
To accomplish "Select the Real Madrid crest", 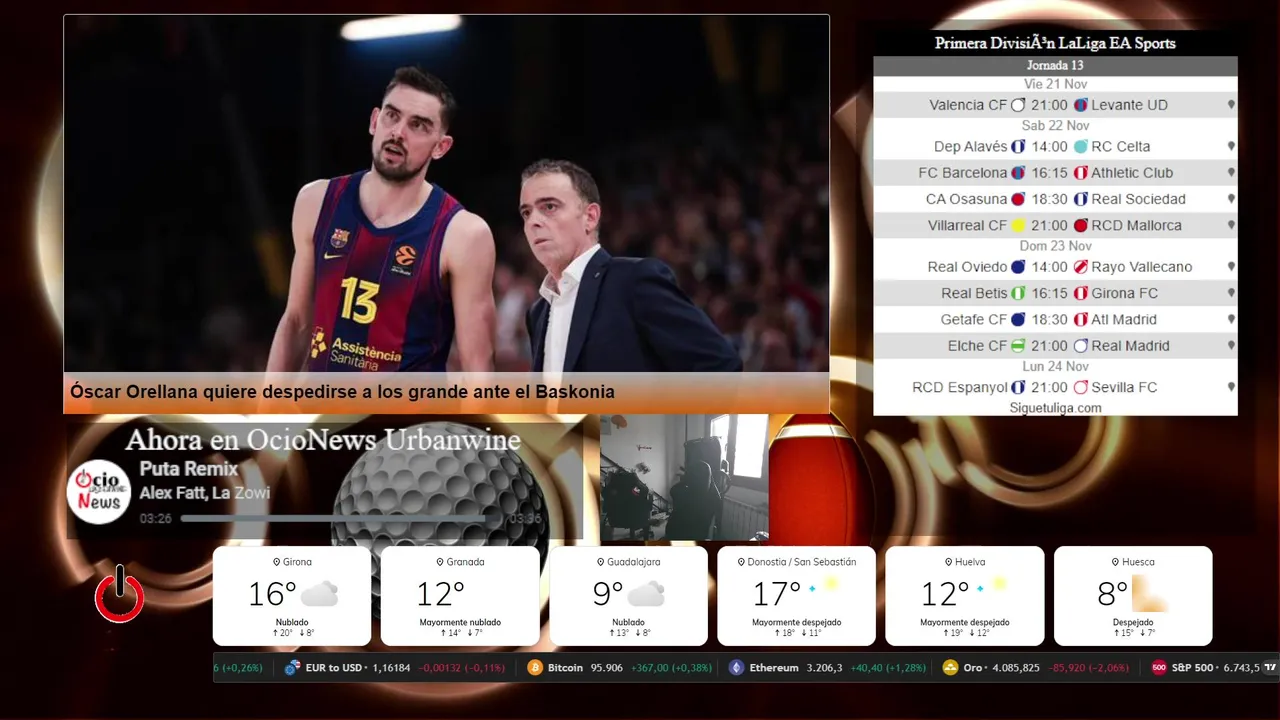I will pos(1081,346).
